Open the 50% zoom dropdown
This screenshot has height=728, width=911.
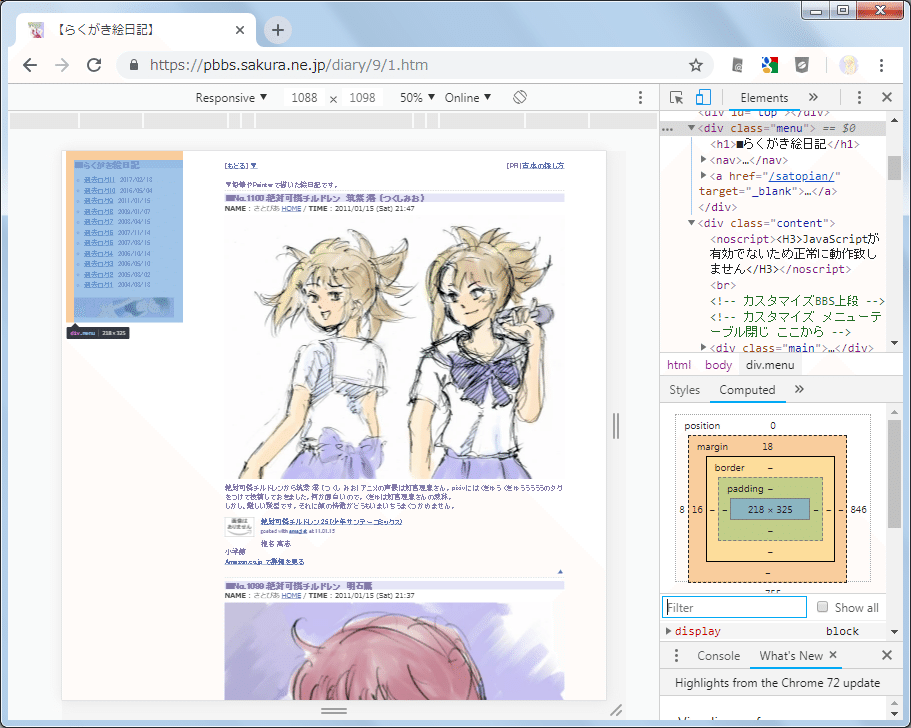(417, 98)
